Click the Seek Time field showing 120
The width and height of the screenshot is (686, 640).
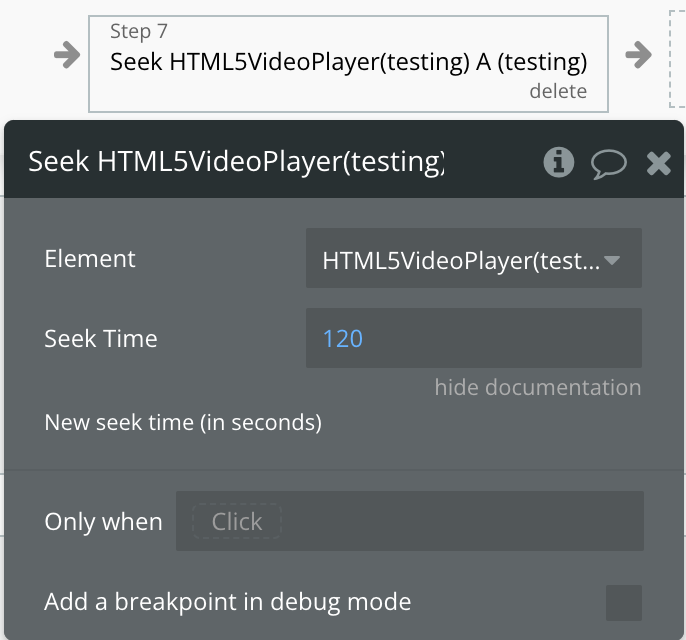(x=474, y=338)
